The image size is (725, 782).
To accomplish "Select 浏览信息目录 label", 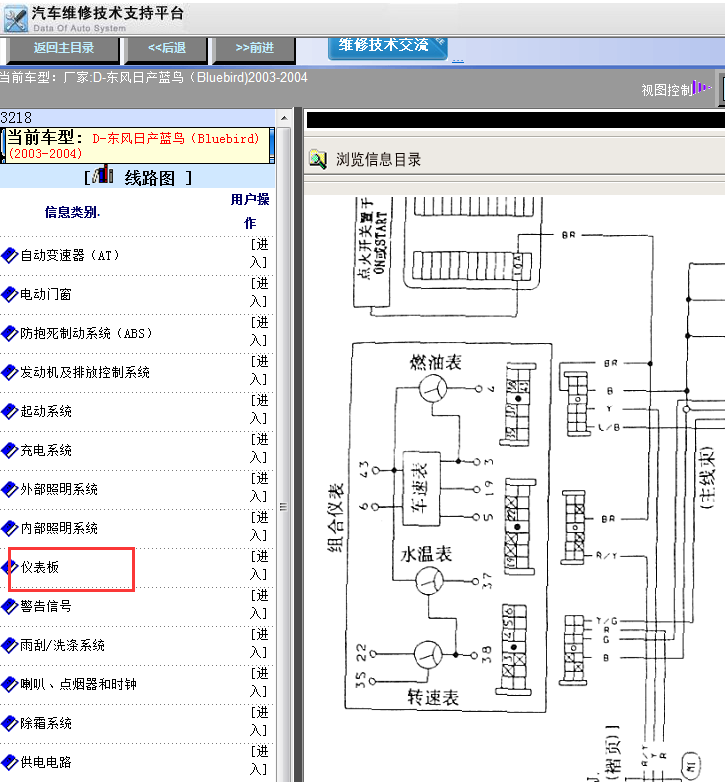I will click(378, 160).
